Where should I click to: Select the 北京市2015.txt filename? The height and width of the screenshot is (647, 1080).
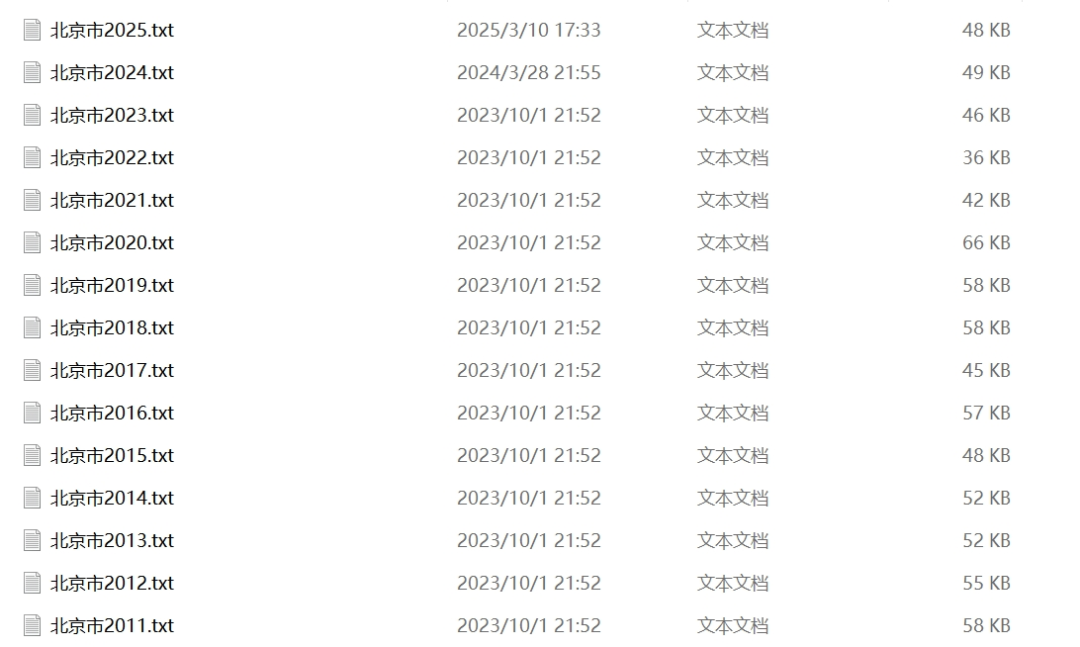[x=112, y=455]
